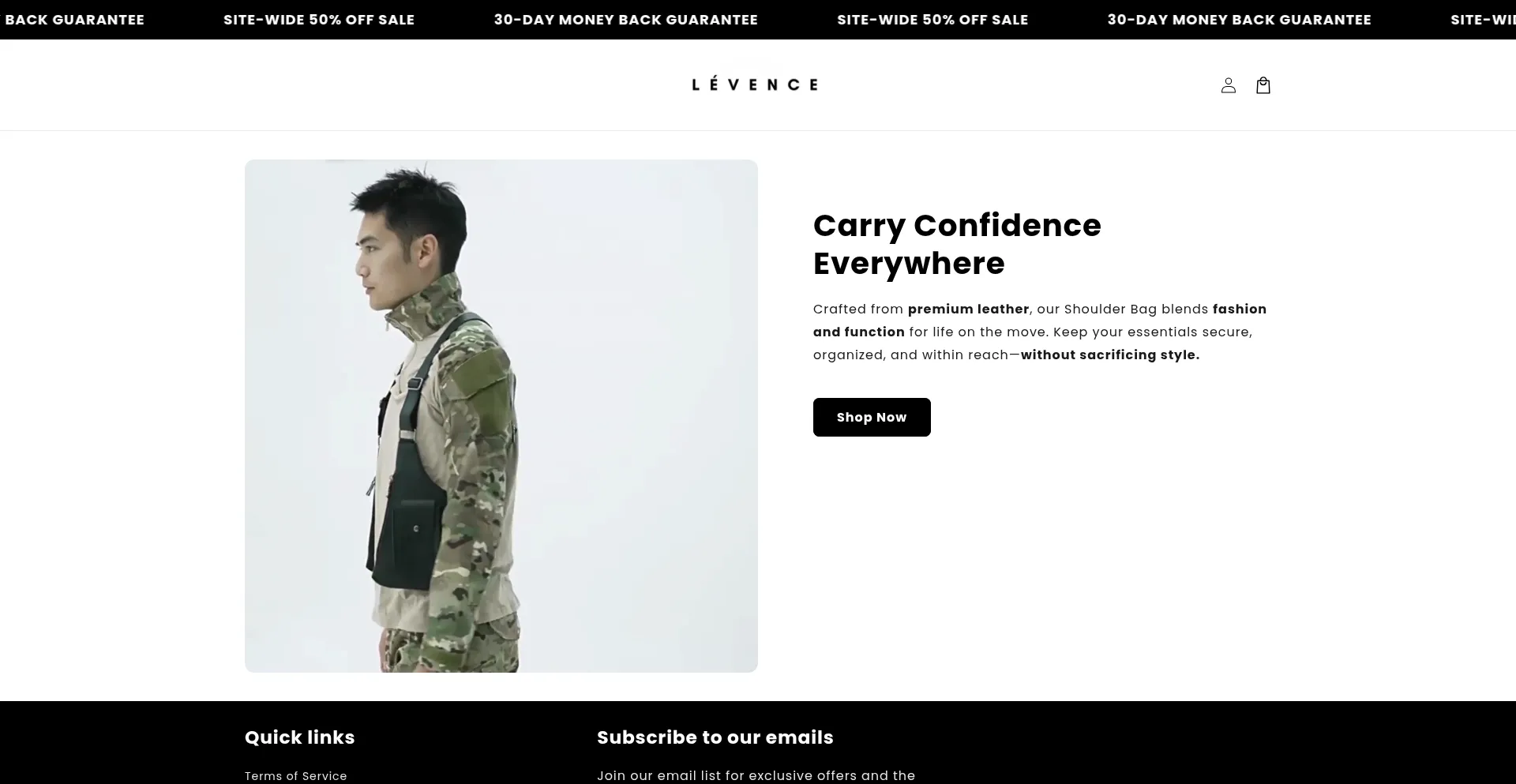The height and width of the screenshot is (784, 1516).
Task: Click the bold without sacrificing style text
Action: (x=1110, y=354)
